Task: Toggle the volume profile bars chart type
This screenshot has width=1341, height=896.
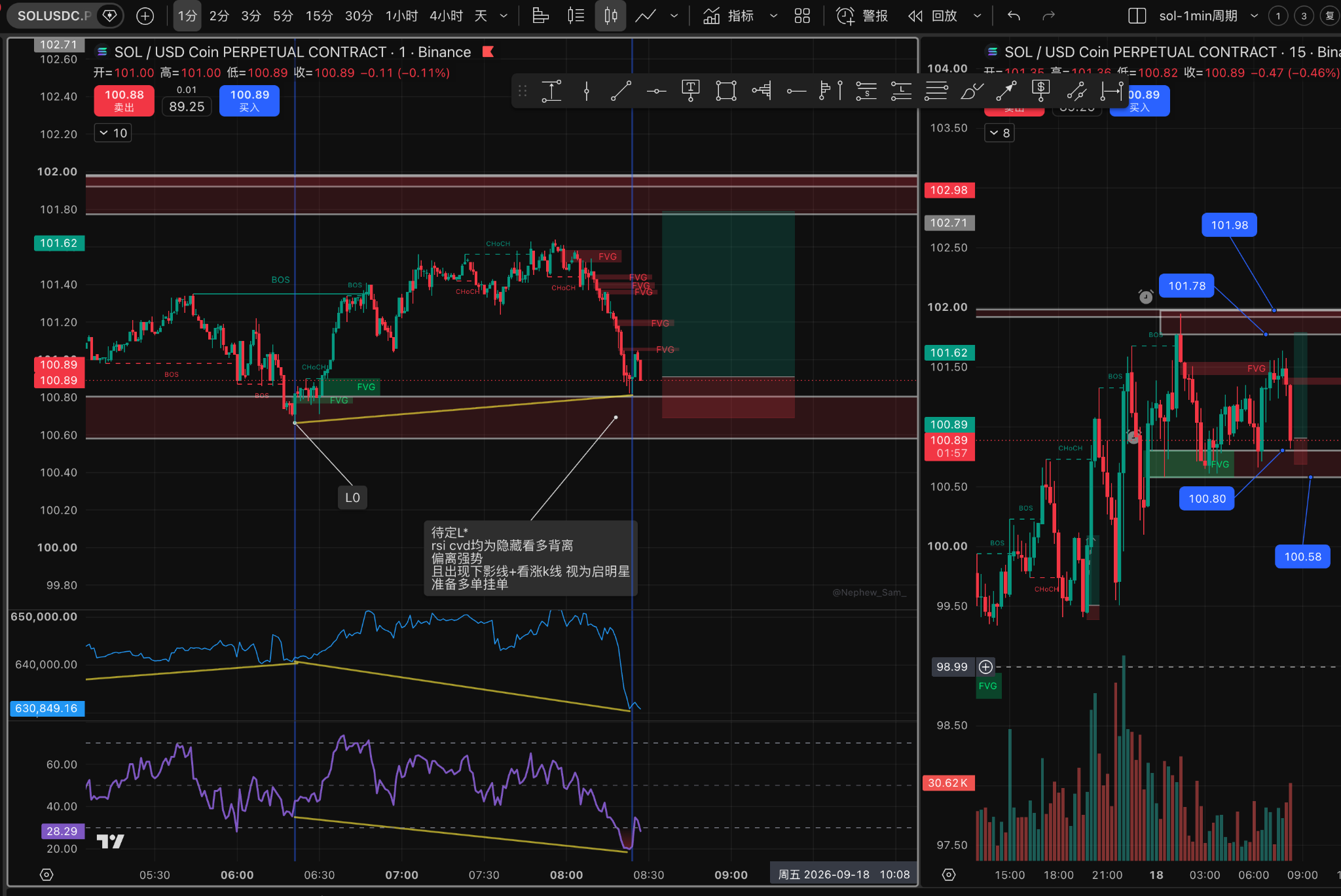Action: coord(541,16)
